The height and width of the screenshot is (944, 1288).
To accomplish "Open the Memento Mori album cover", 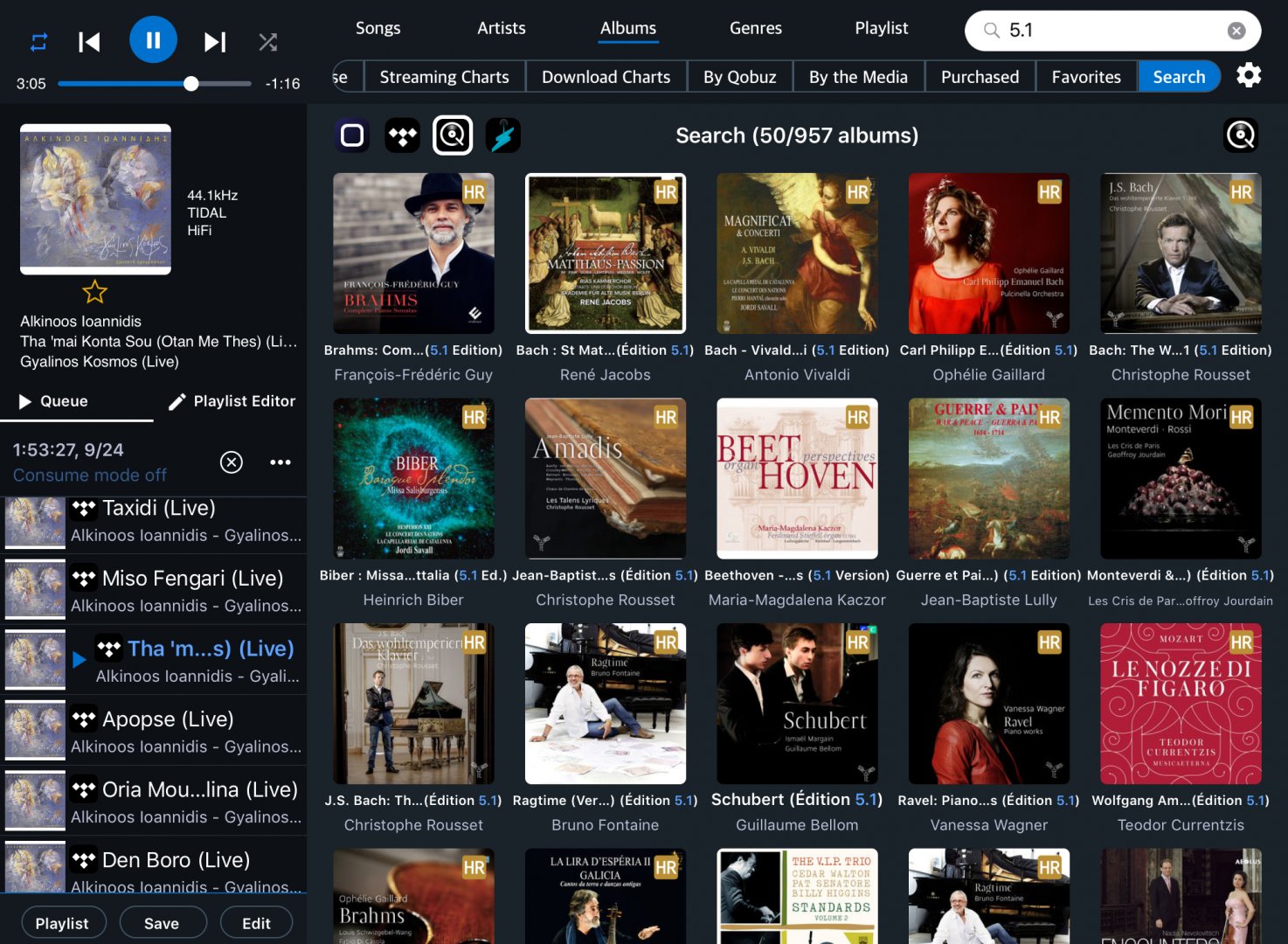I will (1181, 479).
